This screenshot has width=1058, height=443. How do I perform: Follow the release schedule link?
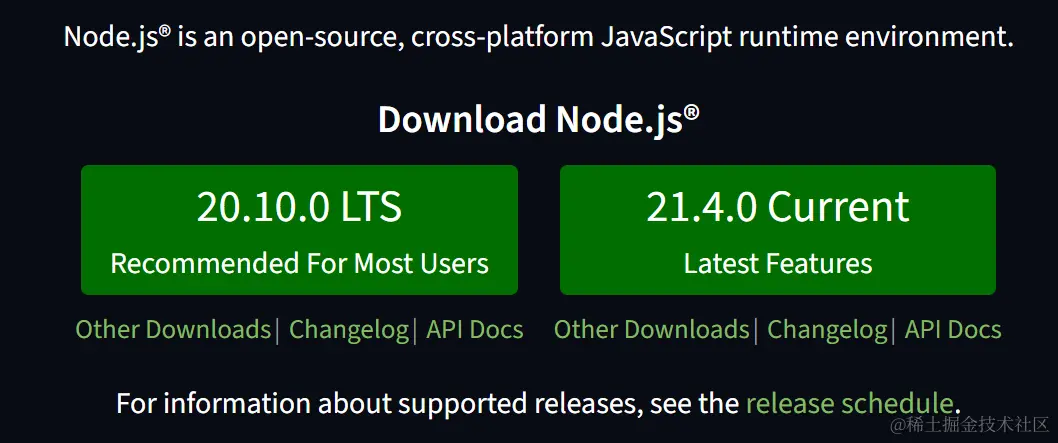[x=850, y=403]
